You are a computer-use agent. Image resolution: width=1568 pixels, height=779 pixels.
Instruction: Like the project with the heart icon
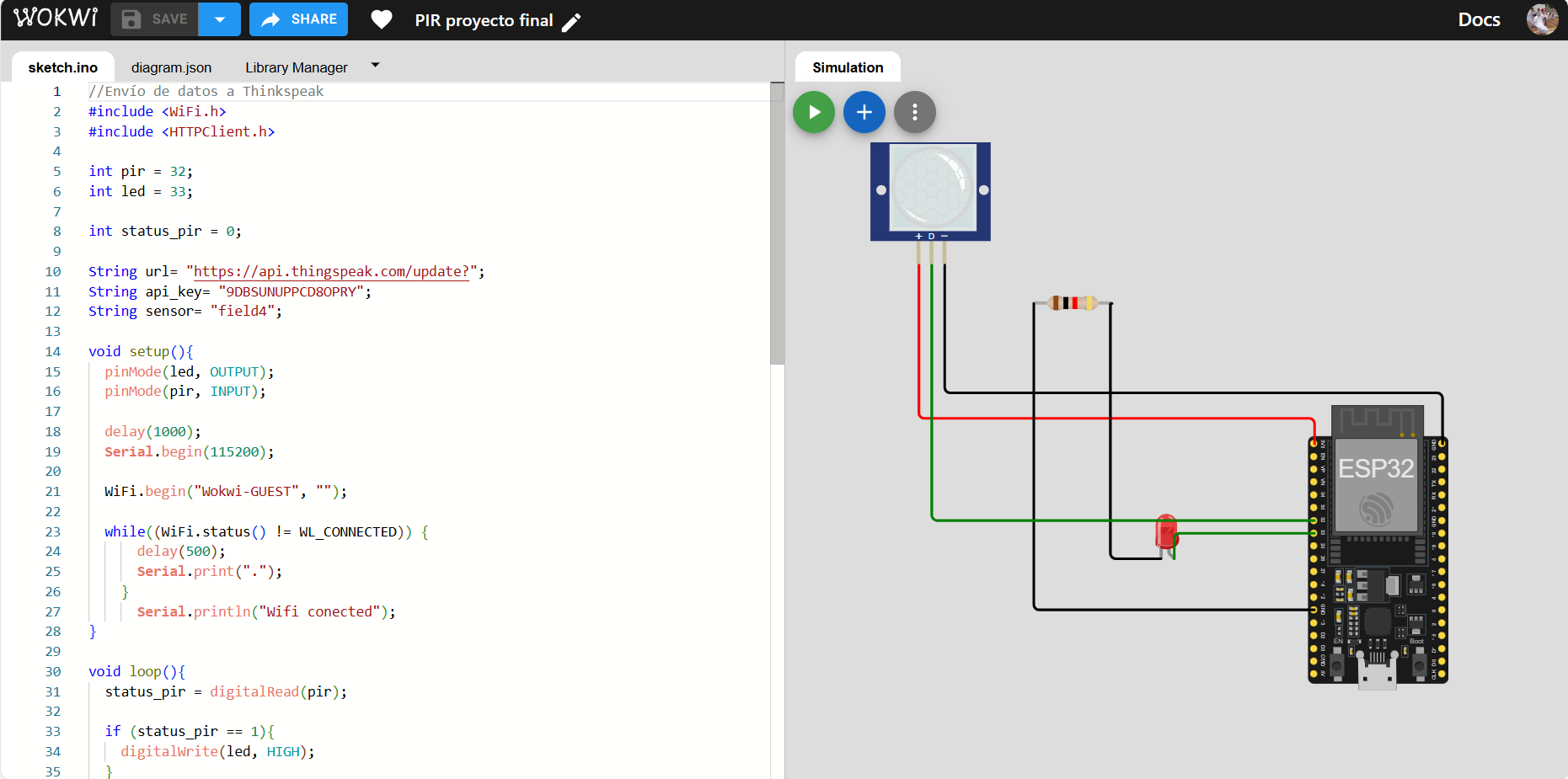(x=382, y=19)
